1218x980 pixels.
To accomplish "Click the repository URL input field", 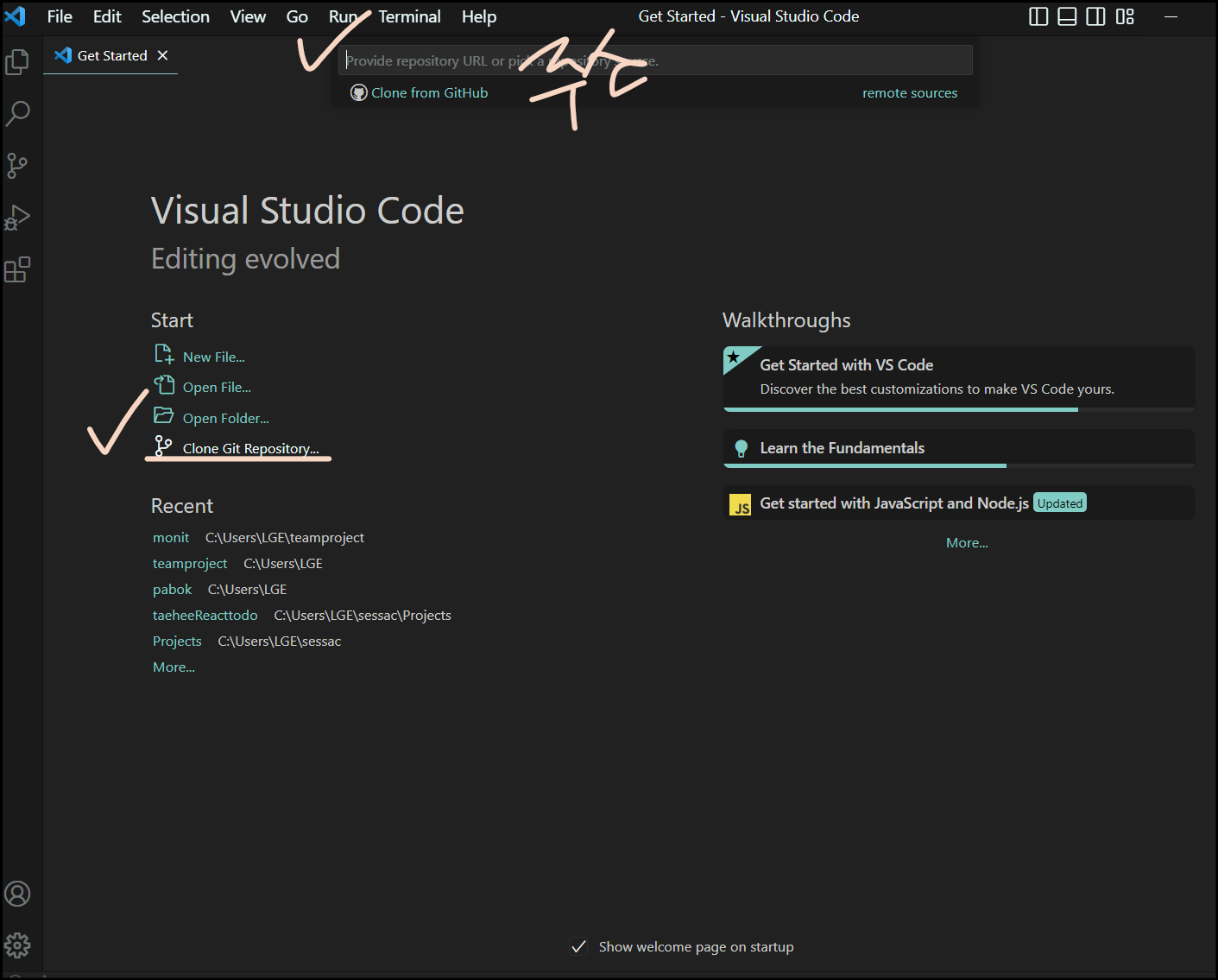I will tap(656, 60).
